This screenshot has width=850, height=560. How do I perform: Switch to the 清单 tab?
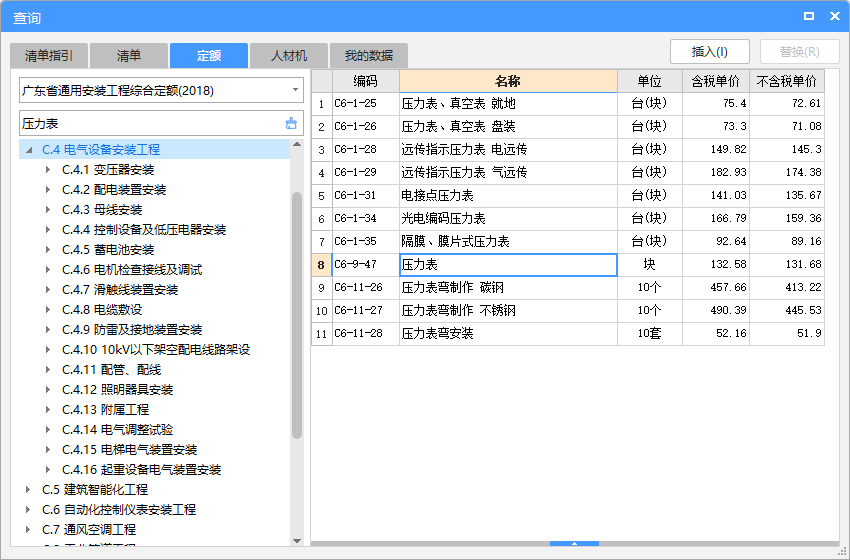[129, 56]
